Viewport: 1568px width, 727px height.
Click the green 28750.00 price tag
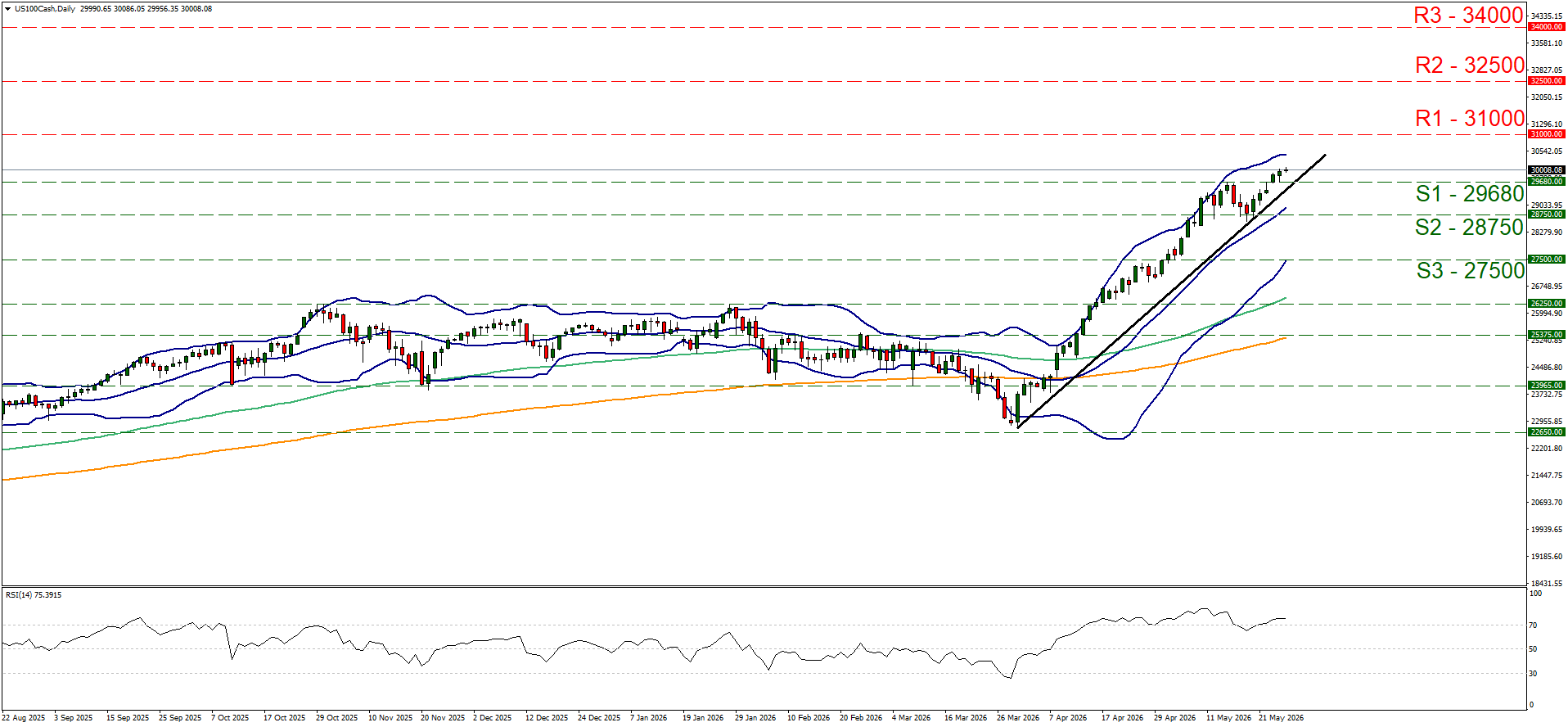coord(1547,214)
